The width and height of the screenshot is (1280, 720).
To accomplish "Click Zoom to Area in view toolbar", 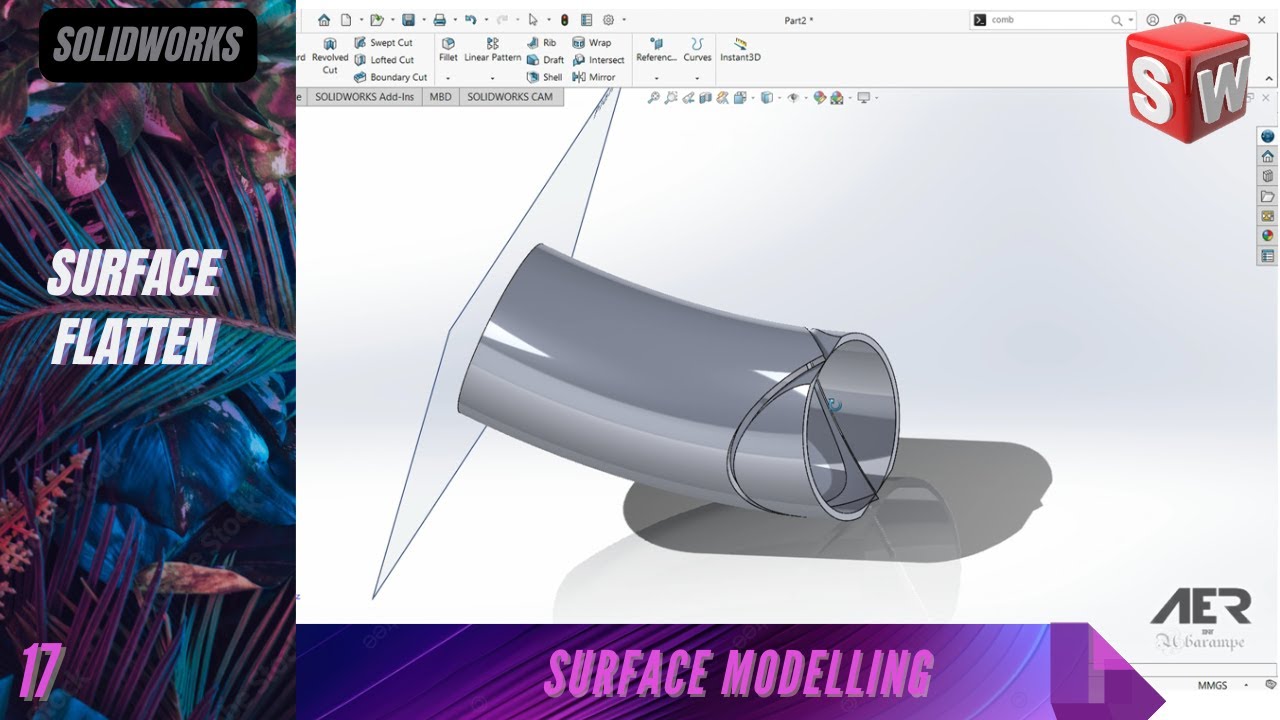I will click(671, 98).
